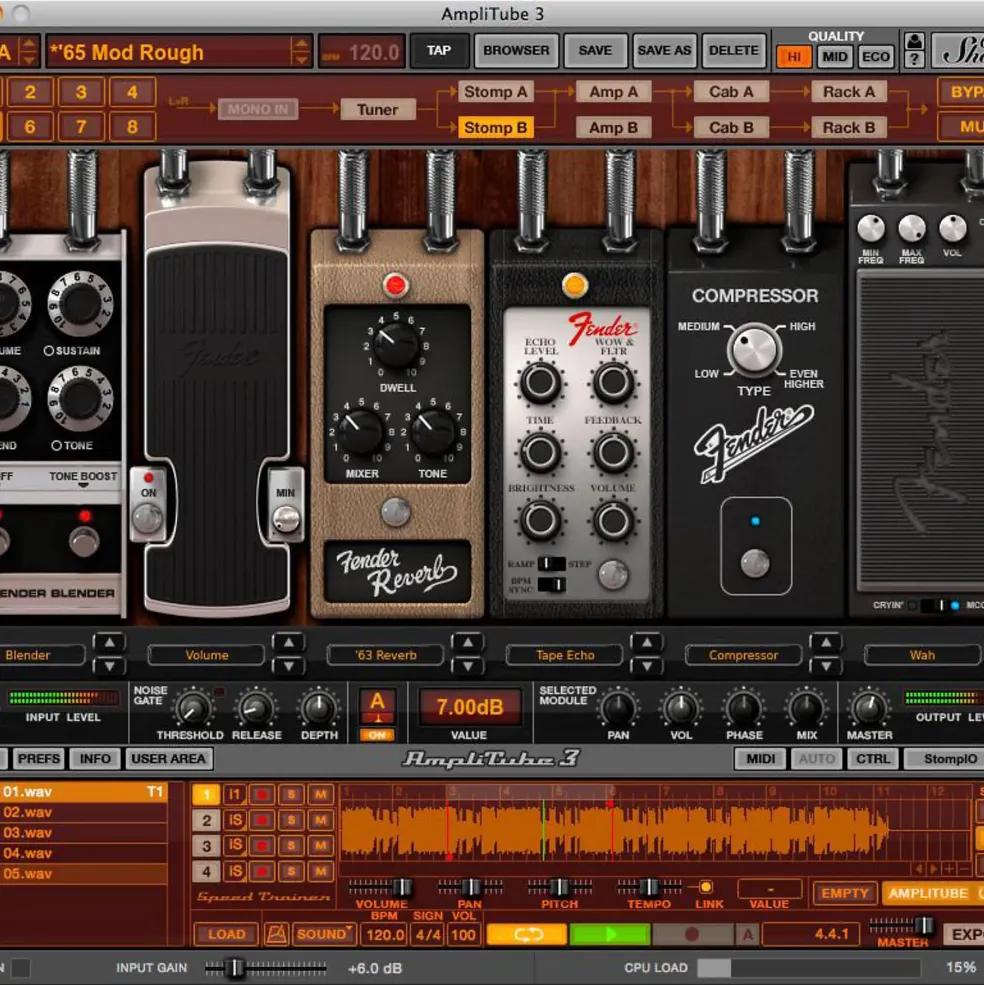
Task: Click the SUSTAIN knob on Fender Blender
Action: pos(81,304)
